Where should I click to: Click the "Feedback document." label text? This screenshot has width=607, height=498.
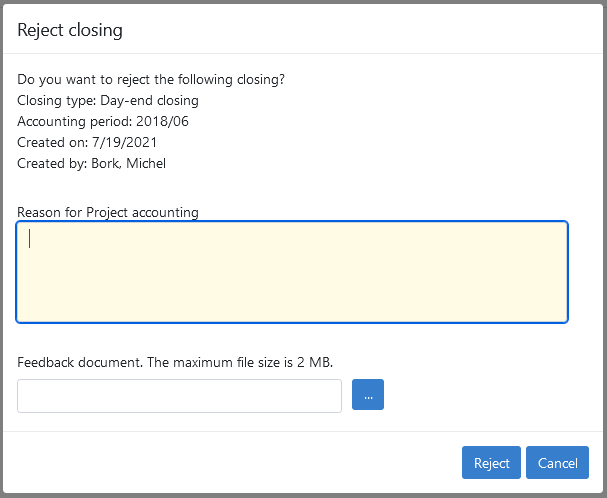[80, 362]
